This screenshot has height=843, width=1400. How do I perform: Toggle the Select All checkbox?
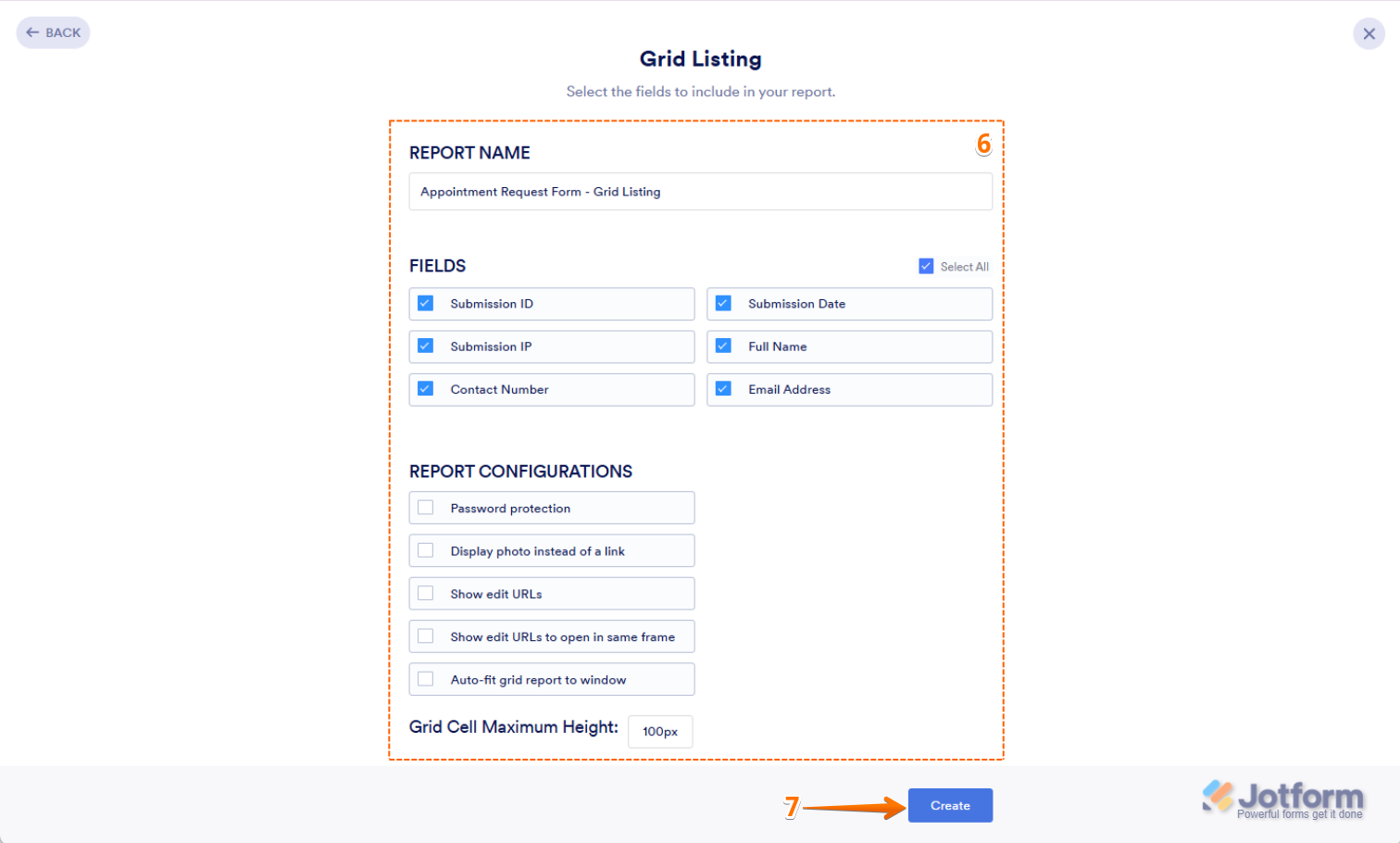click(x=926, y=267)
